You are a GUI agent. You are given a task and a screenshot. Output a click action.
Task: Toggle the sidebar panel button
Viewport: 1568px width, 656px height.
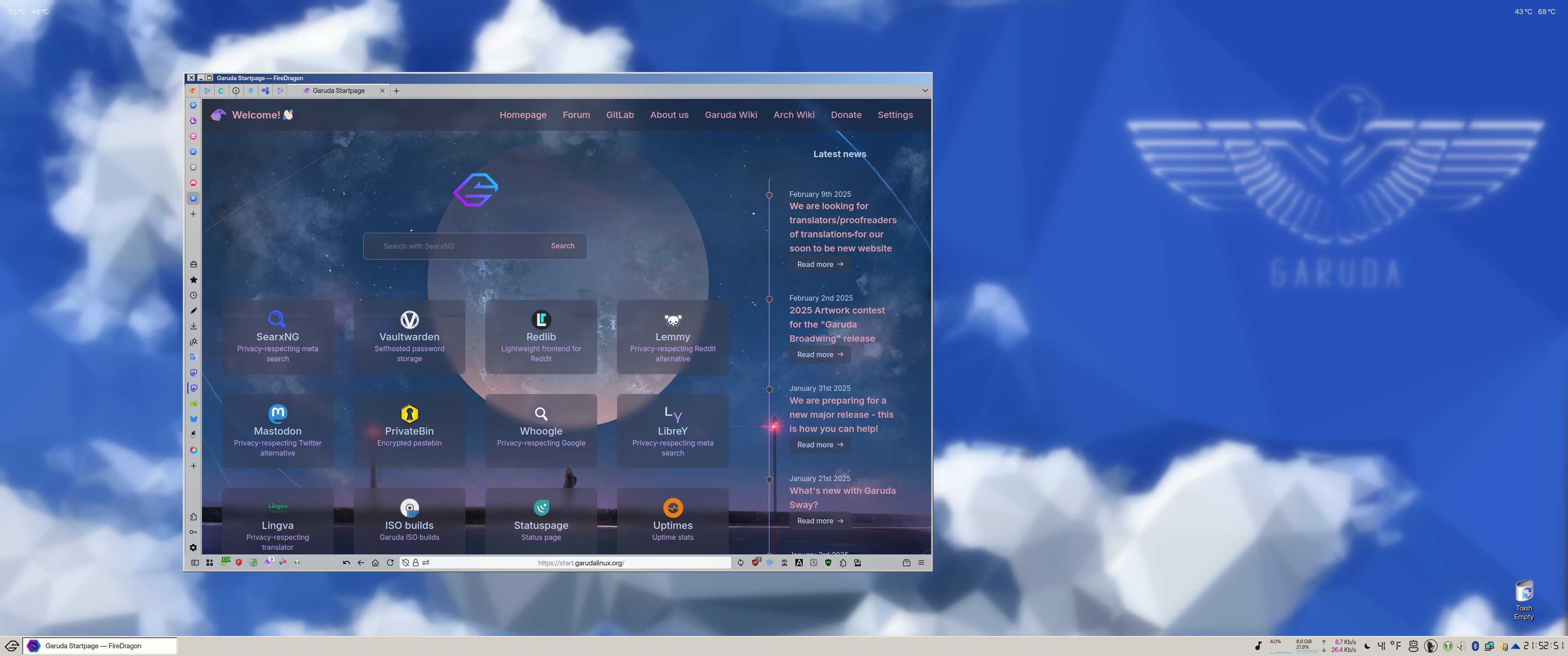click(195, 563)
